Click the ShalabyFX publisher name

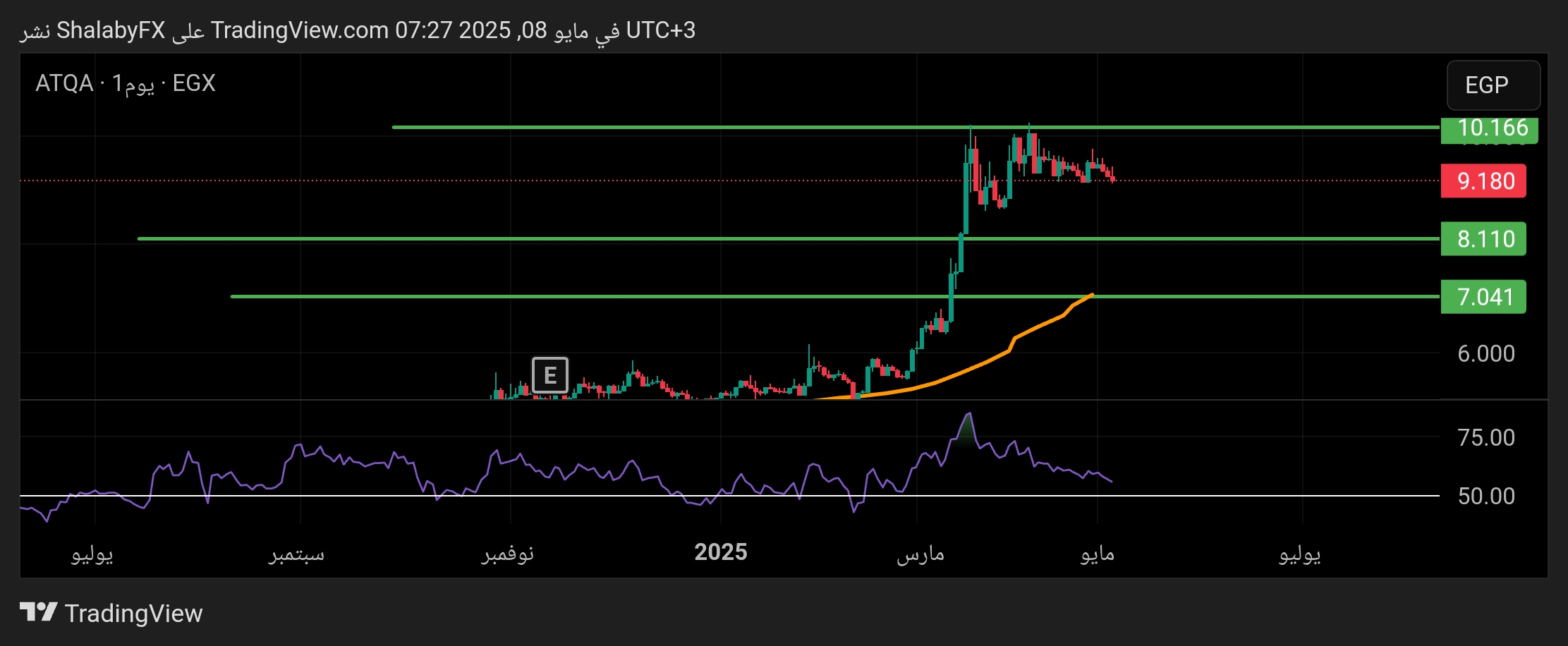coord(111,30)
